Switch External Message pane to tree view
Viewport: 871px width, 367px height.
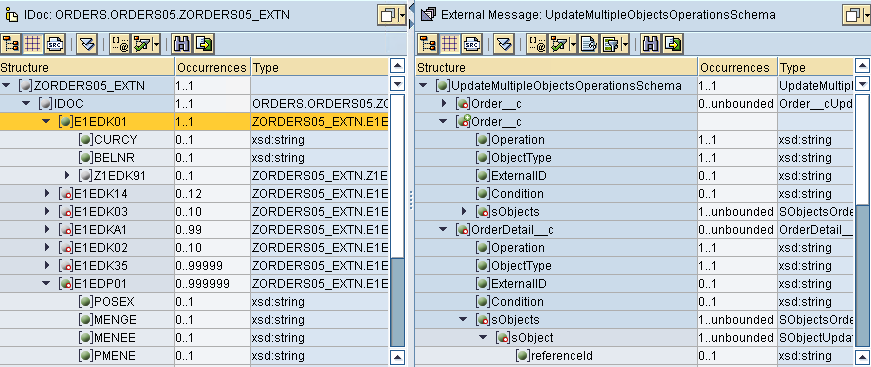pos(428,44)
